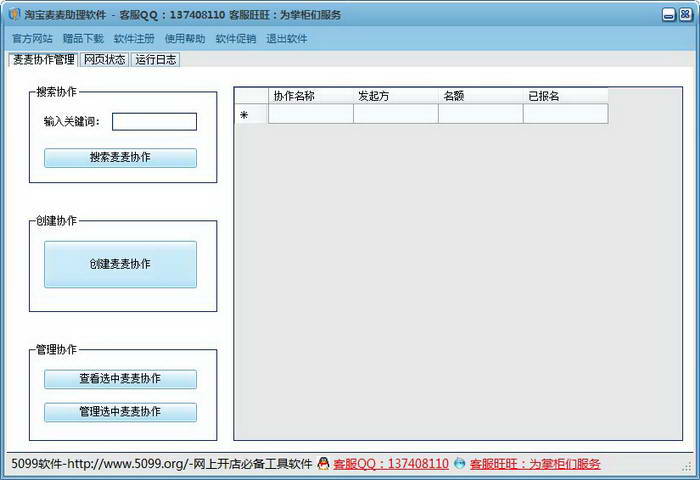Click the 管理选中麦麦协作 button
This screenshot has width=700, height=480.
[x=120, y=412]
